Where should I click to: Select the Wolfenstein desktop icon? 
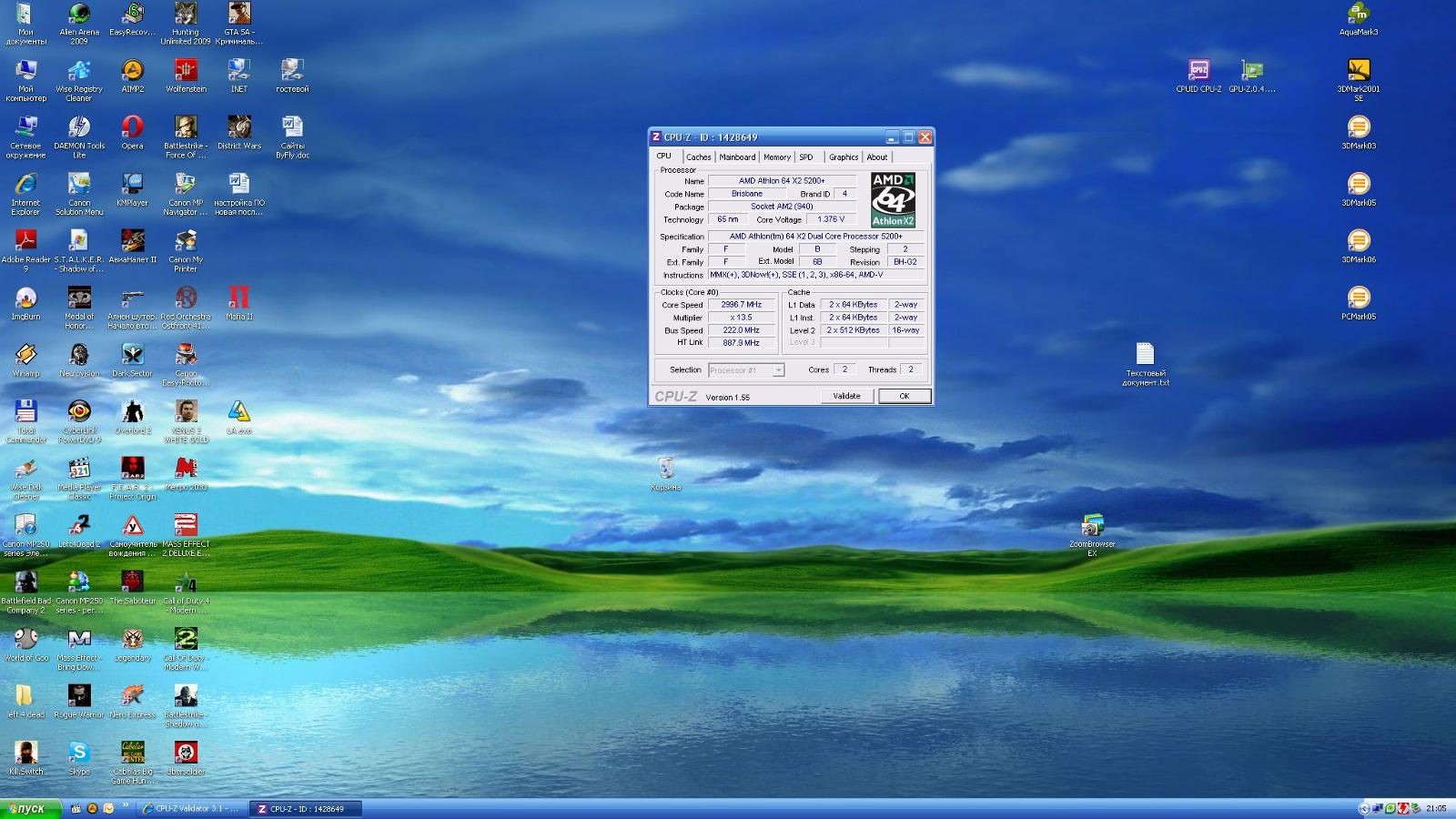tap(186, 76)
